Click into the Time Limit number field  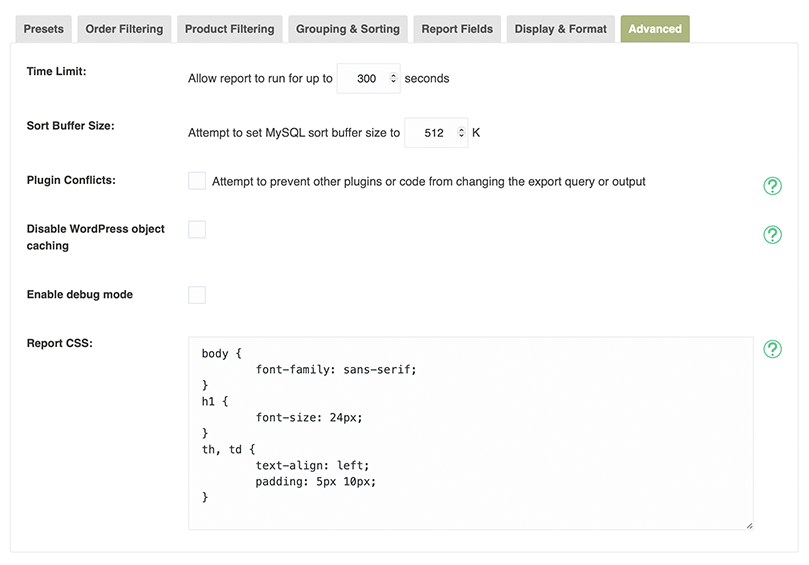pos(362,78)
